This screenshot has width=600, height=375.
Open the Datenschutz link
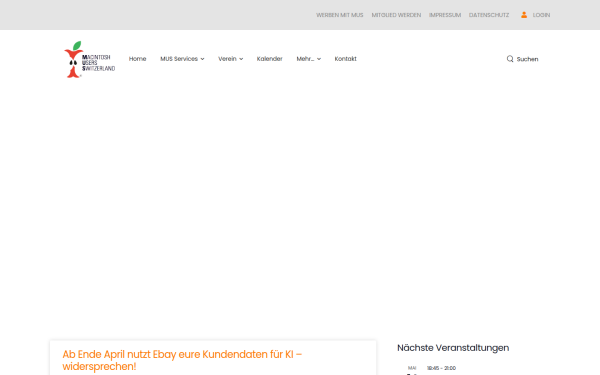489,15
